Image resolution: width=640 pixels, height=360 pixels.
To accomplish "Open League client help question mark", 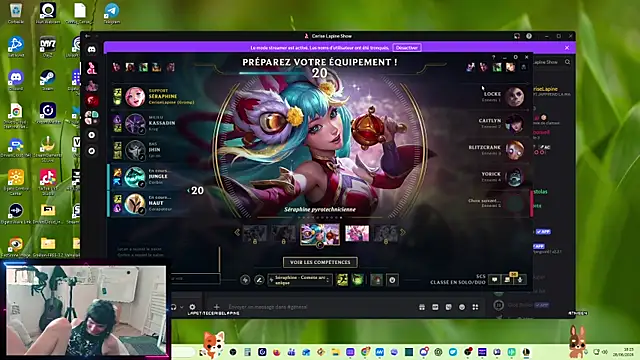I will tap(493, 57).
